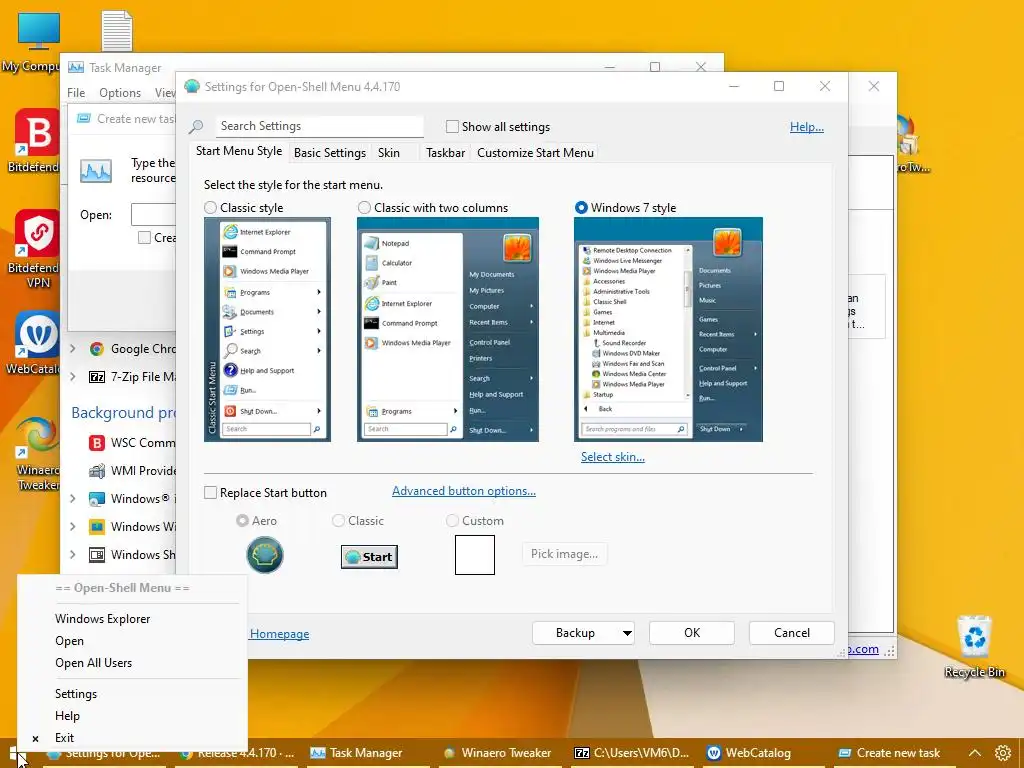
Task: Open the taskbar settings gear icon
Action: [x=1002, y=753]
